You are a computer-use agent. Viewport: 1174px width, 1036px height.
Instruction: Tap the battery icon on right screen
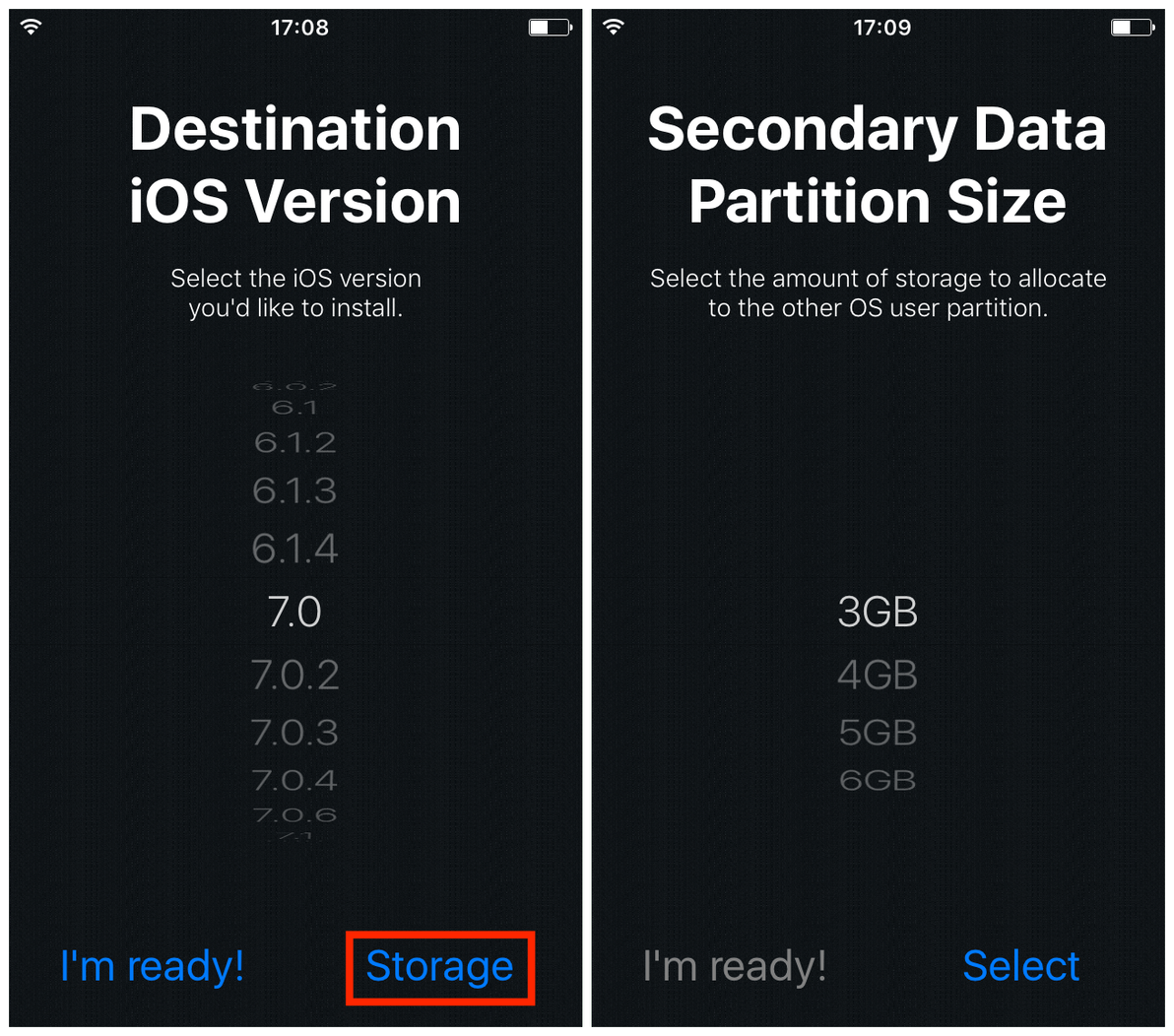click(1133, 28)
